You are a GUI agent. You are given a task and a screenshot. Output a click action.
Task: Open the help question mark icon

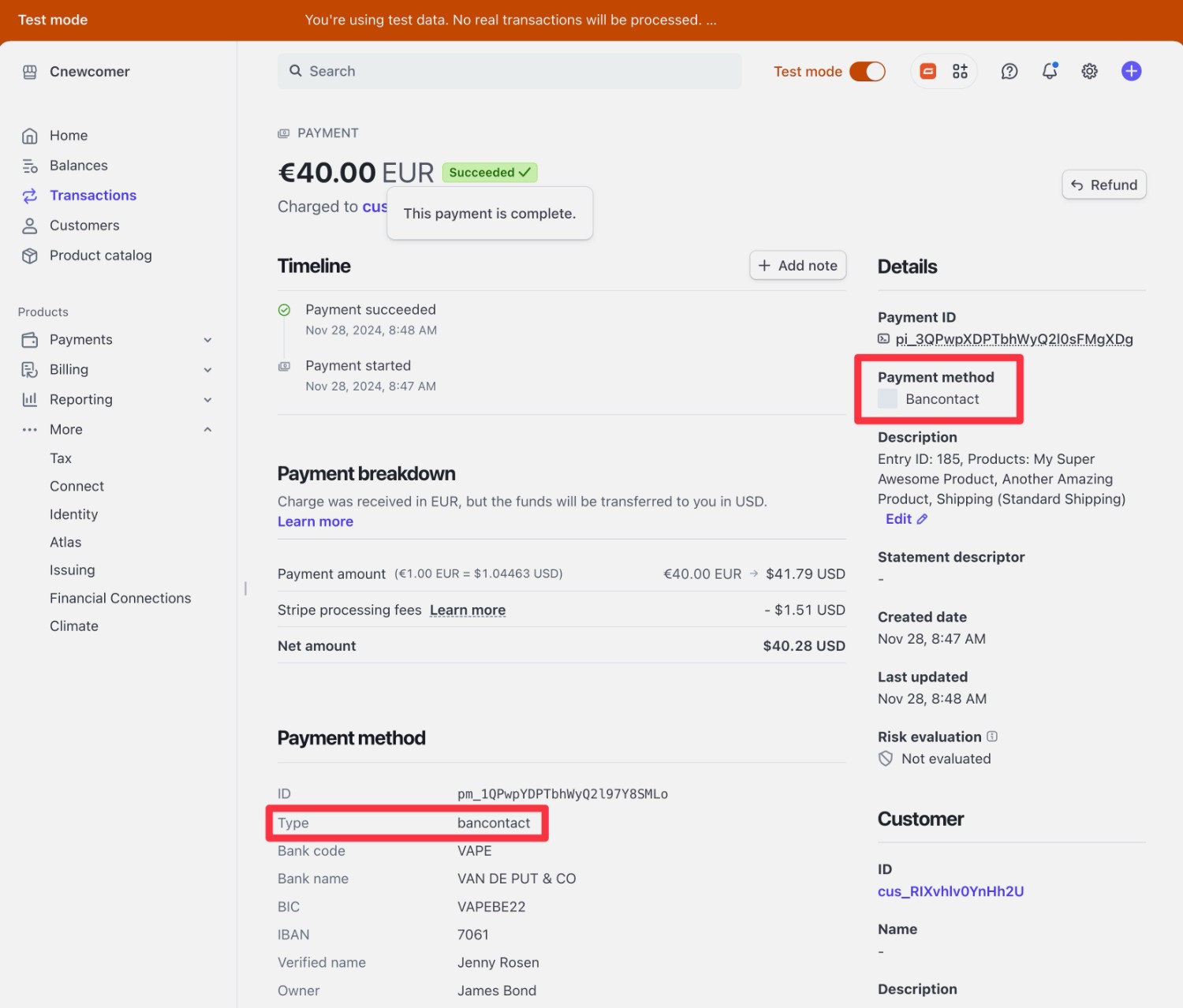[x=1009, y=71]
